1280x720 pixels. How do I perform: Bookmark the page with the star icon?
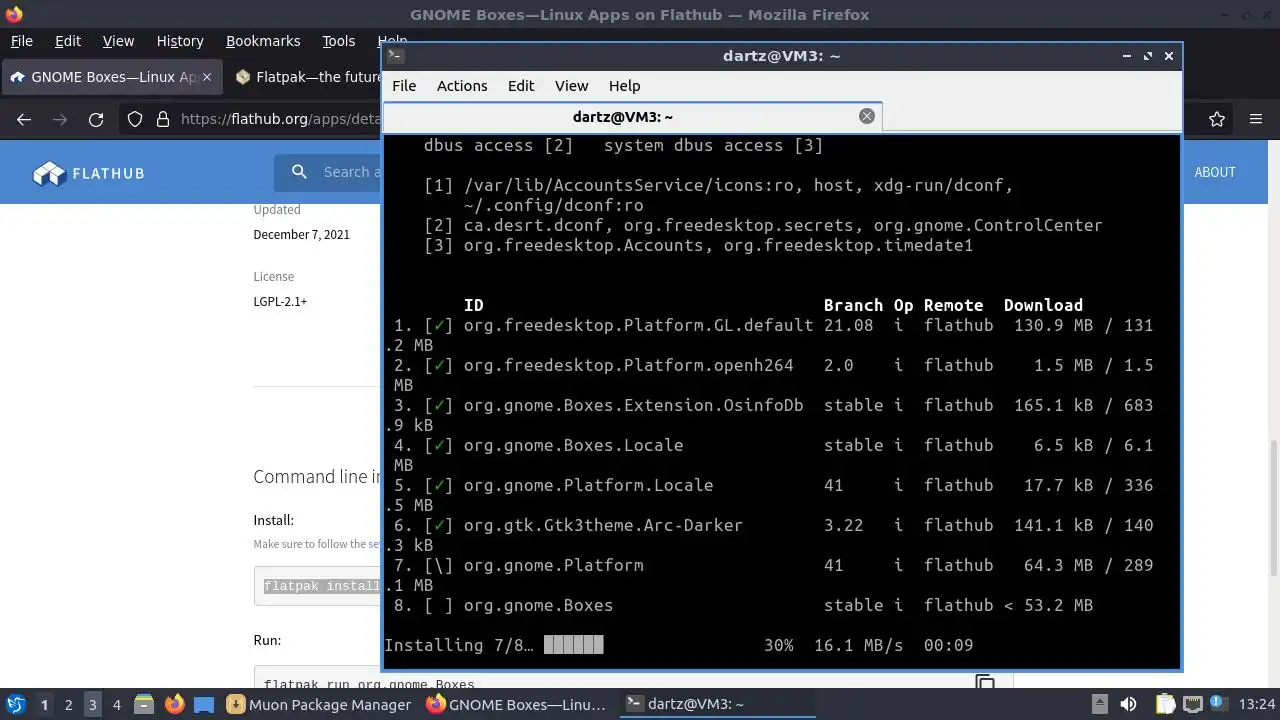point(1217,119)
